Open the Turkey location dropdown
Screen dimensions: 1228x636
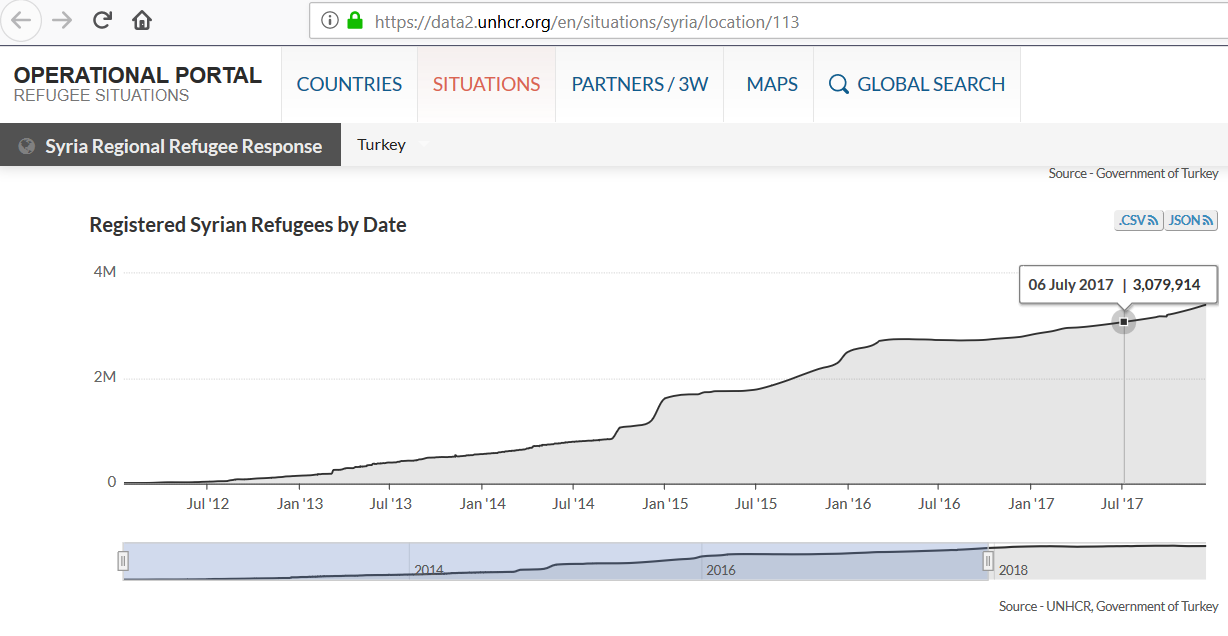392,145
